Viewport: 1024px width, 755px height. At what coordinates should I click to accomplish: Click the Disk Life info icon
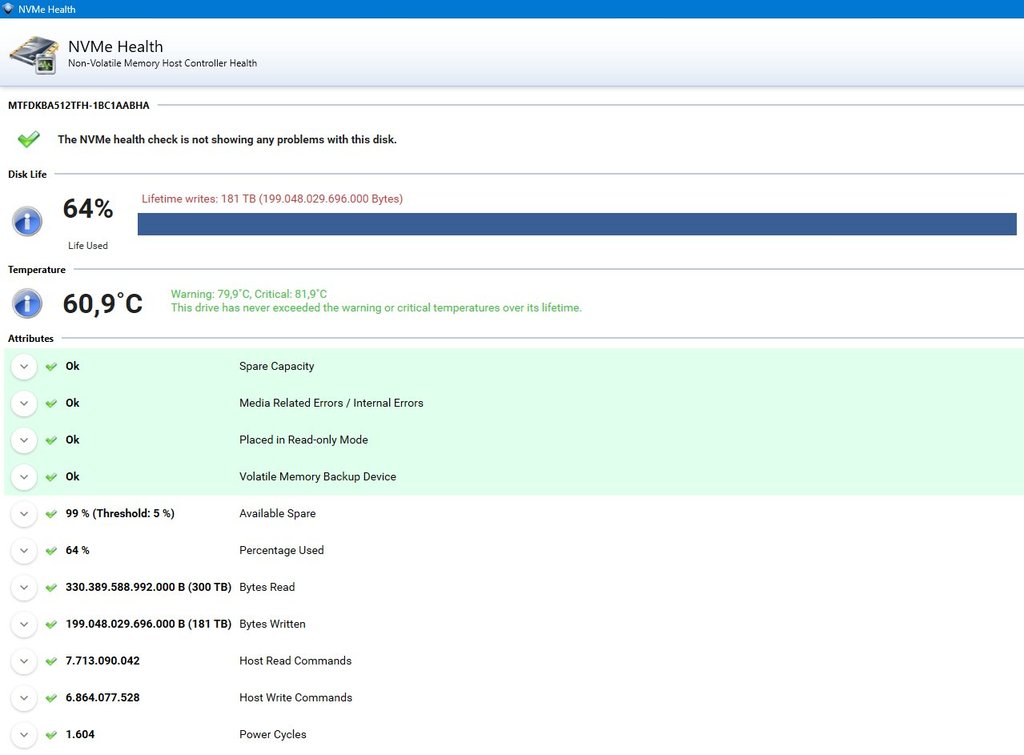27,221
